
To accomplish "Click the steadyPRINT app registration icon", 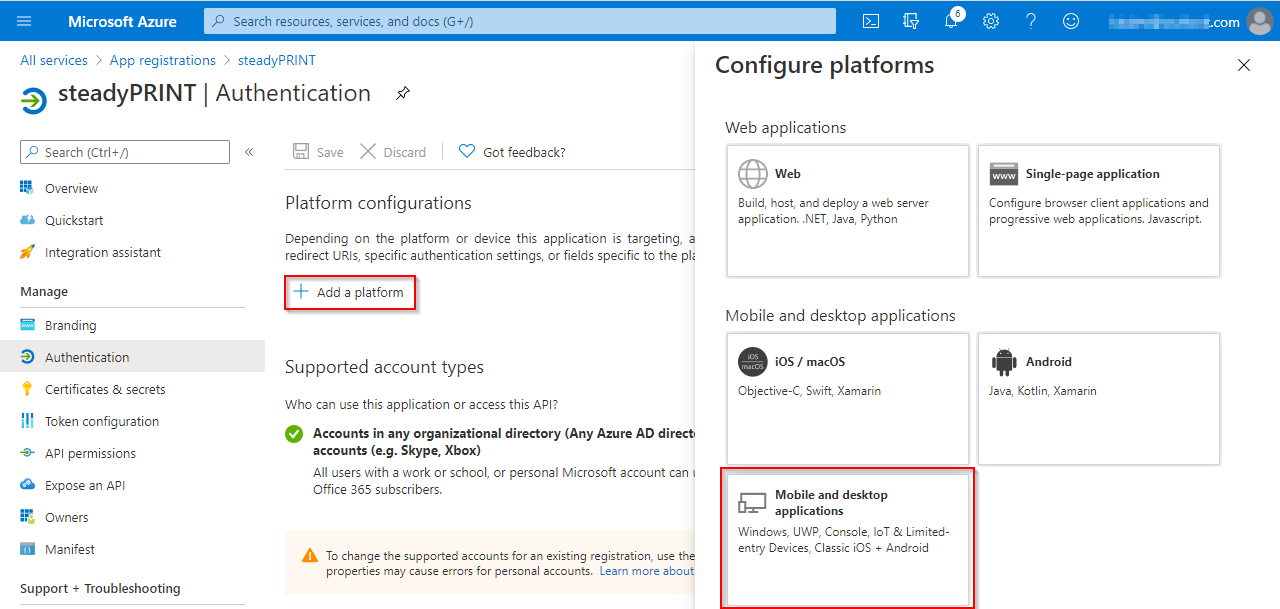I will pyautogui.click(x=34, y=101).
